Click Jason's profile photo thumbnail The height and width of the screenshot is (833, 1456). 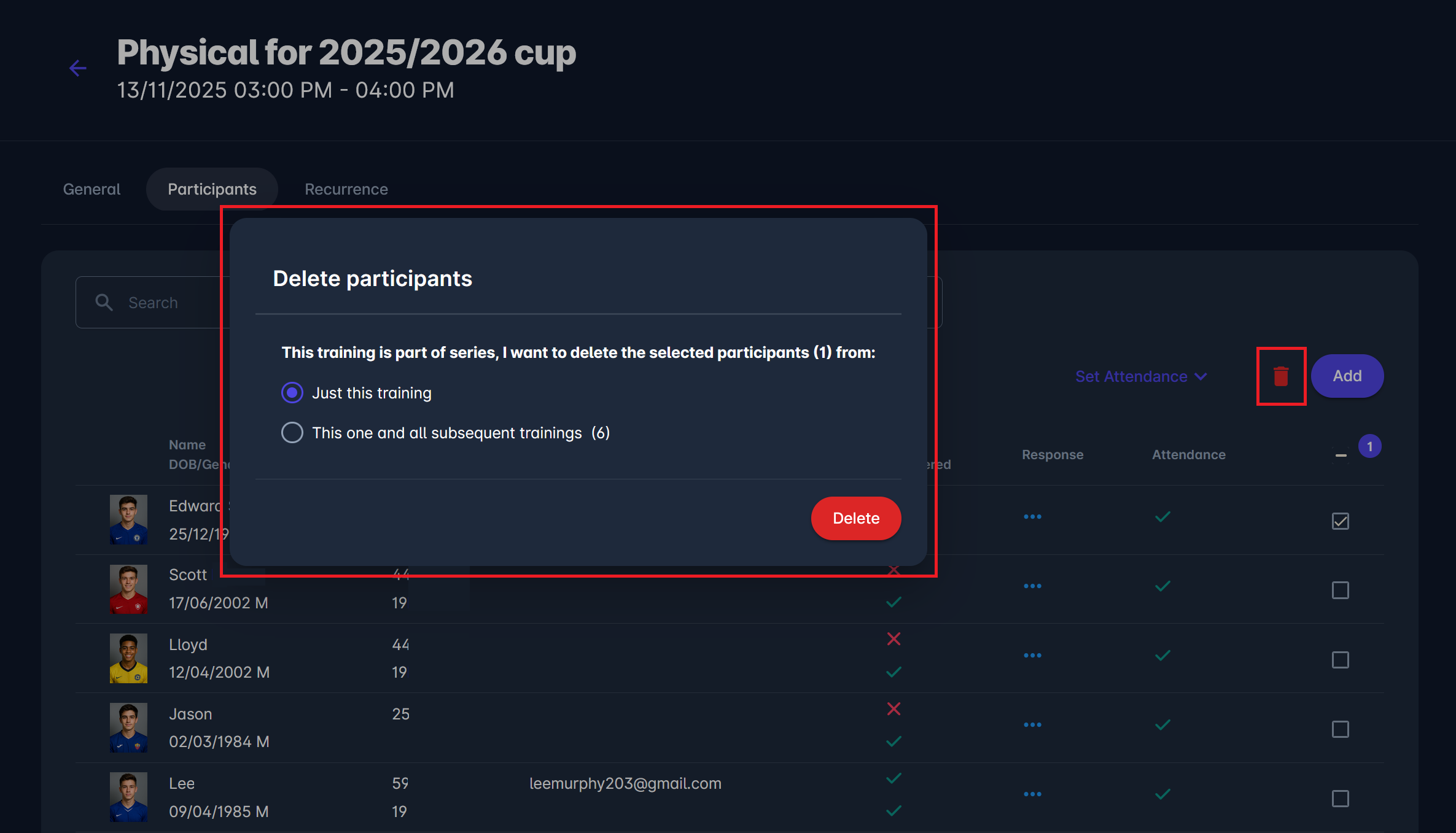128,727
